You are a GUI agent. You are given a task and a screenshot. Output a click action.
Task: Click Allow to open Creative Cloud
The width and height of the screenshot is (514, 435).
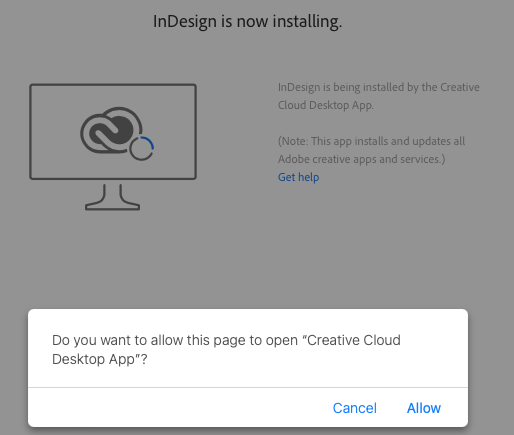click(424, 408)
